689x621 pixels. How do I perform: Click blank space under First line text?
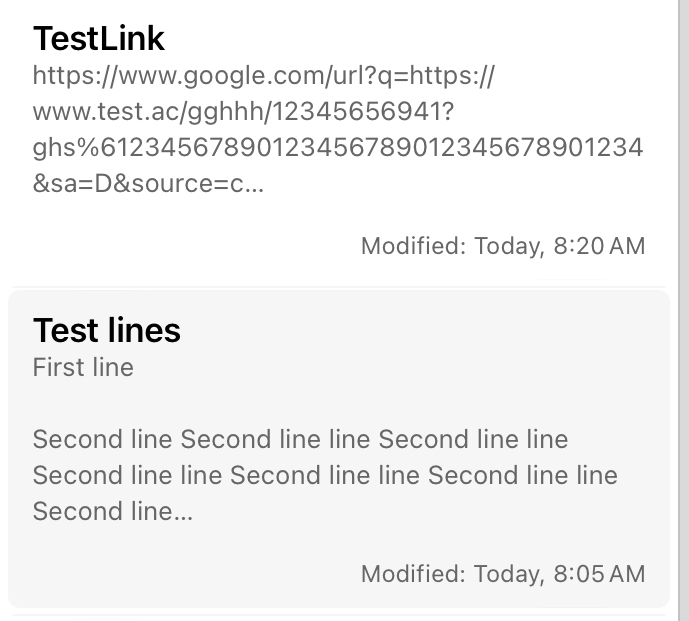coord(338,402)
